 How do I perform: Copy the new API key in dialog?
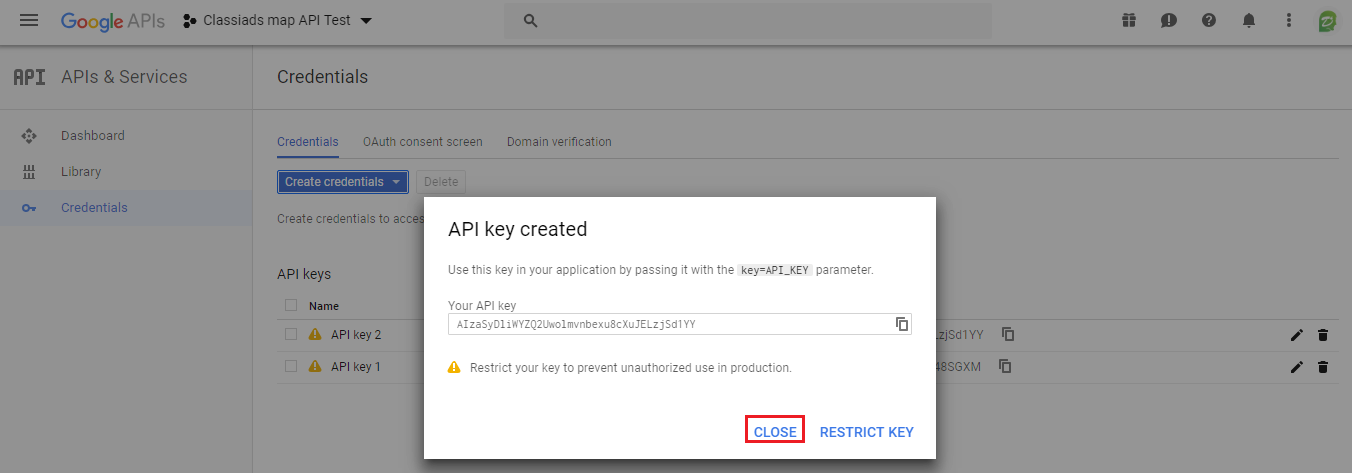(x=902, y=324)
